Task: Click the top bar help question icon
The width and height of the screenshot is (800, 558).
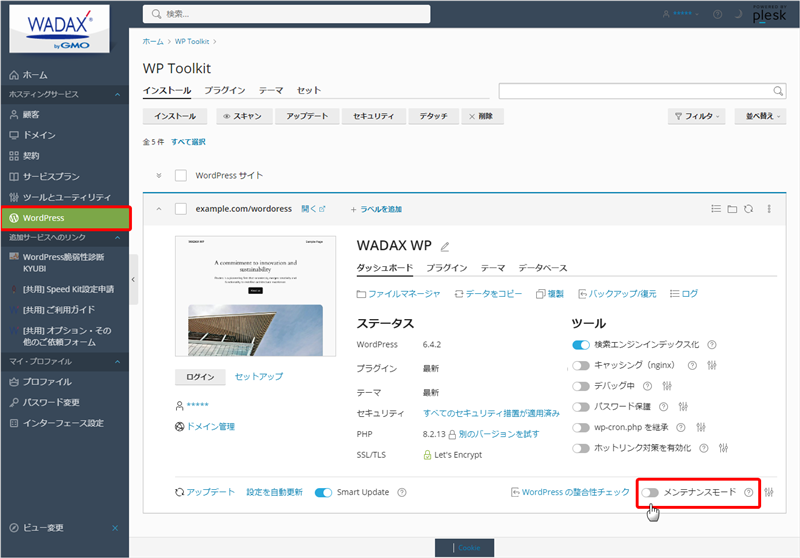Action: (717, 14)
